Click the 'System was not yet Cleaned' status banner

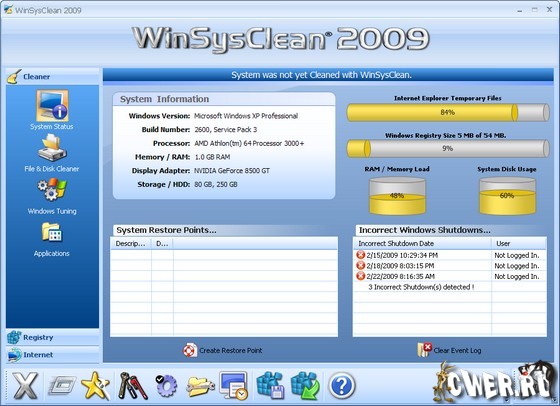coord(328,75)
